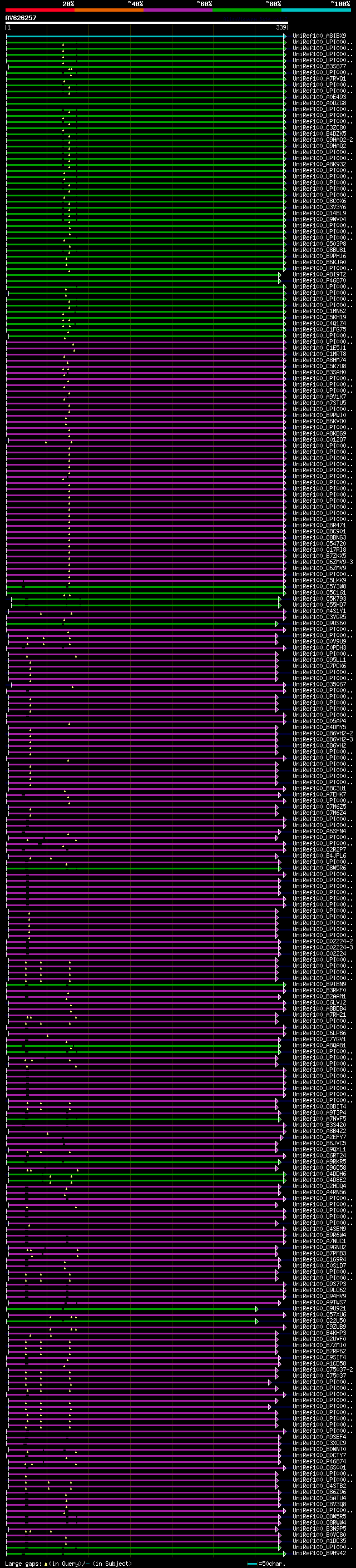This screenshot has height=1568, width=356.
Task: Open hit UniRef100_A0DZ68
Action: coord(319,103)
